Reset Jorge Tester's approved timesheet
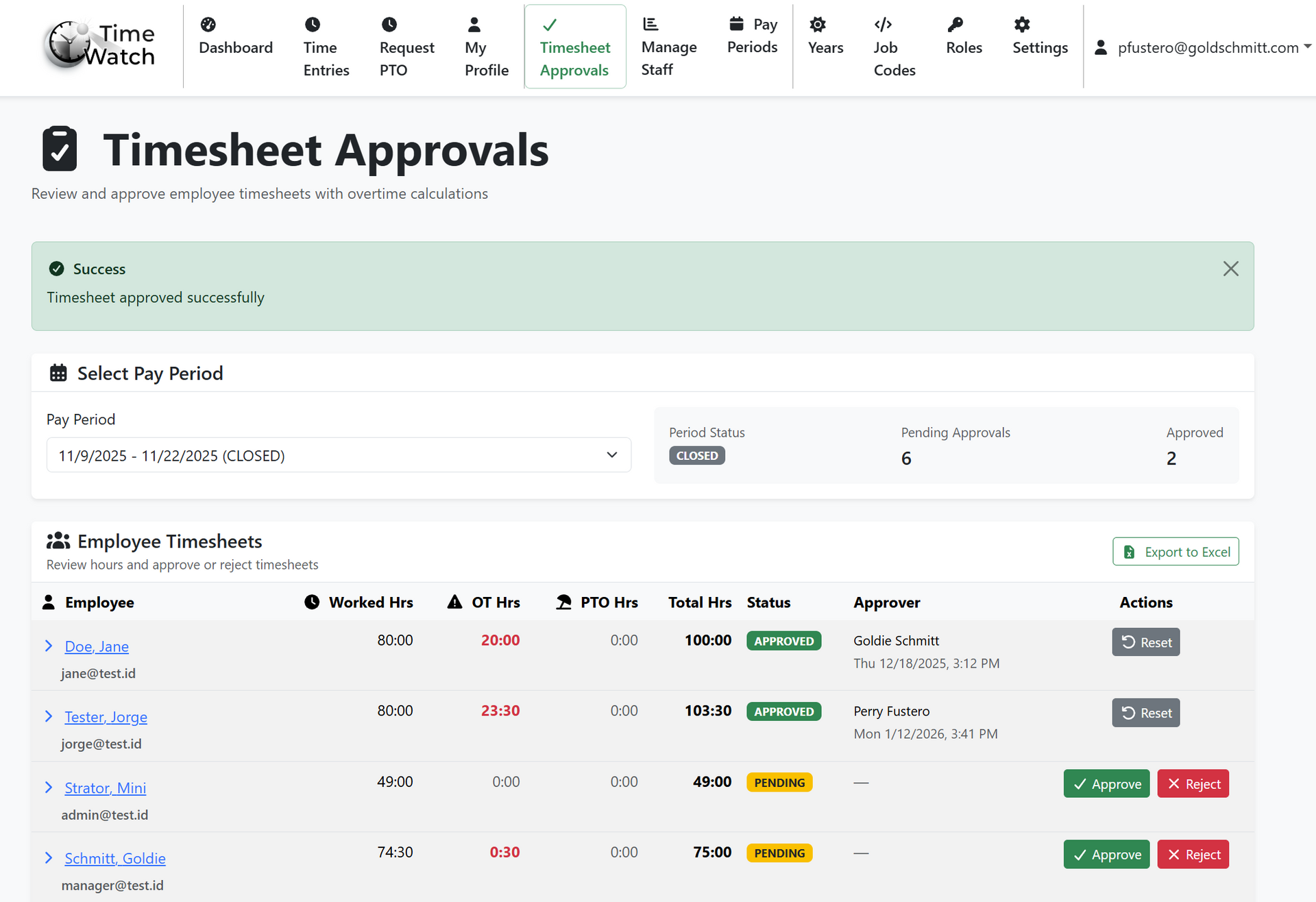 1145,713
